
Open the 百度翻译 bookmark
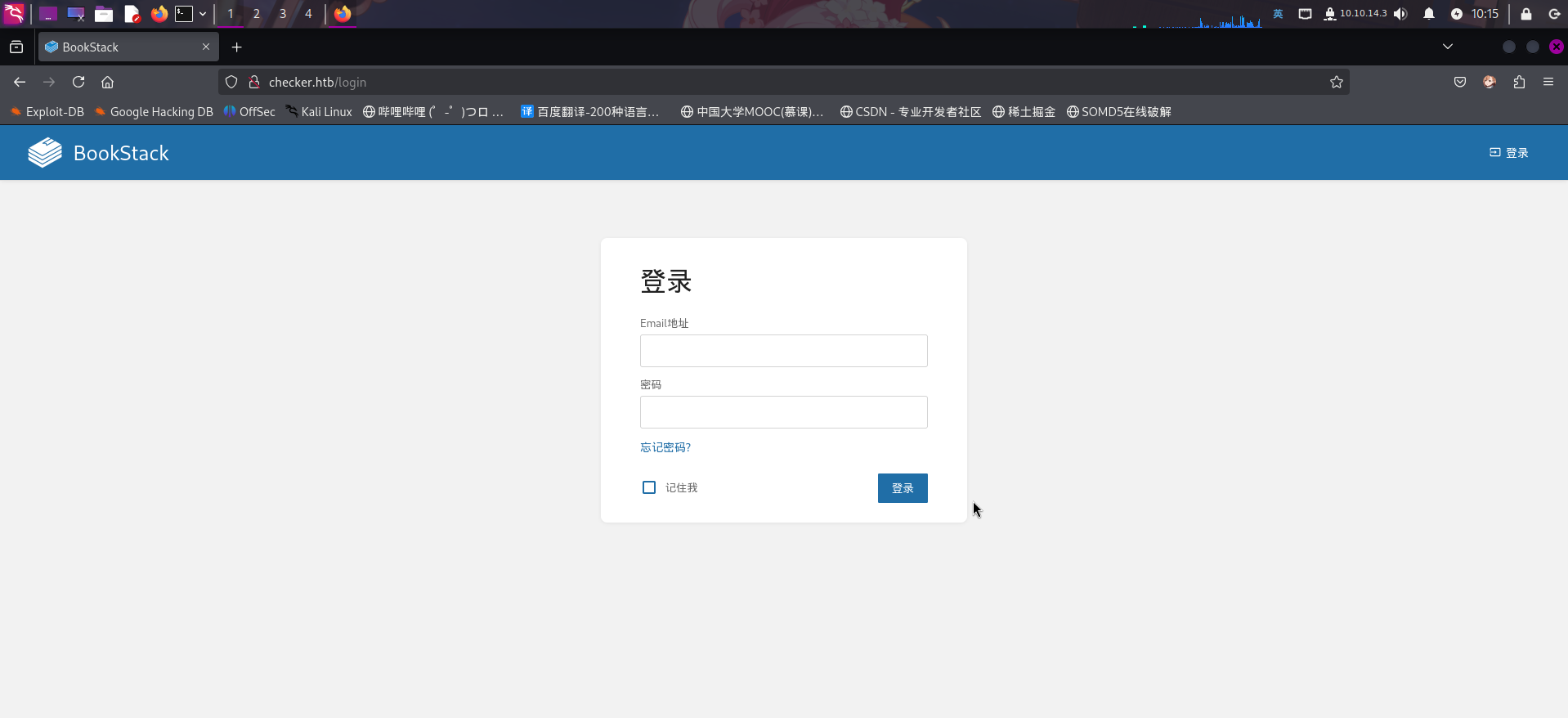pos(590,112)
